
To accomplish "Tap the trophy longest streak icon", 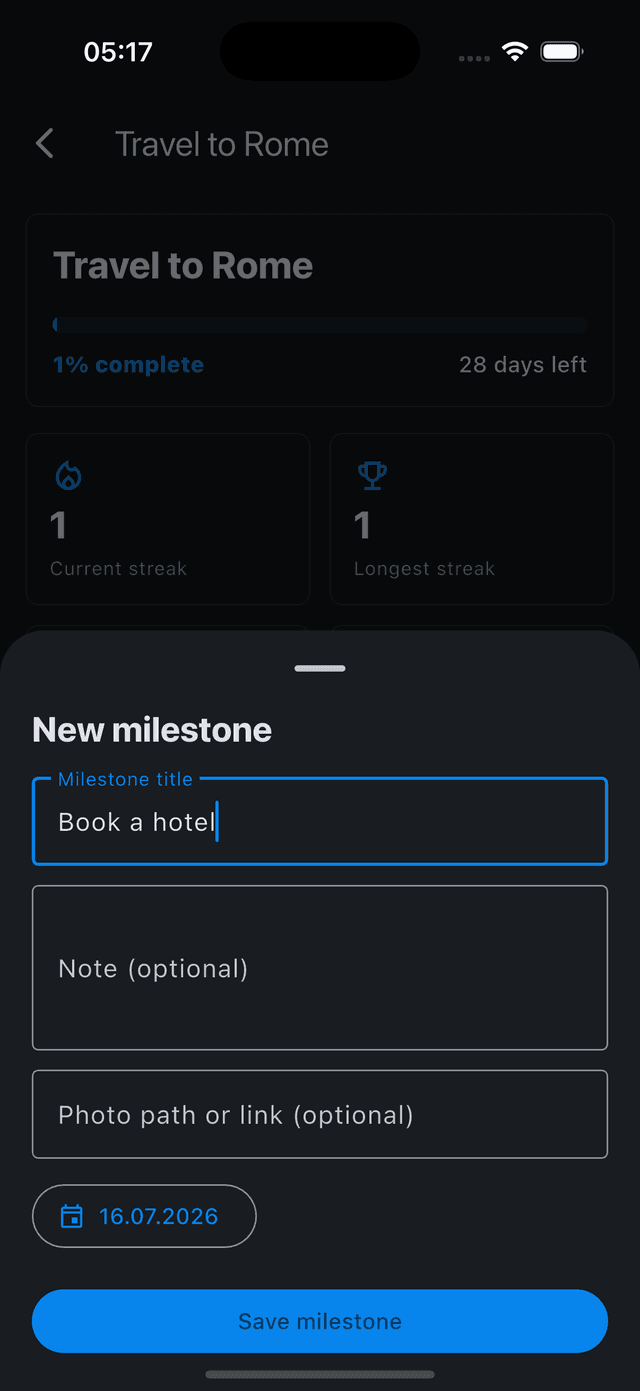I will pos(372,476).
